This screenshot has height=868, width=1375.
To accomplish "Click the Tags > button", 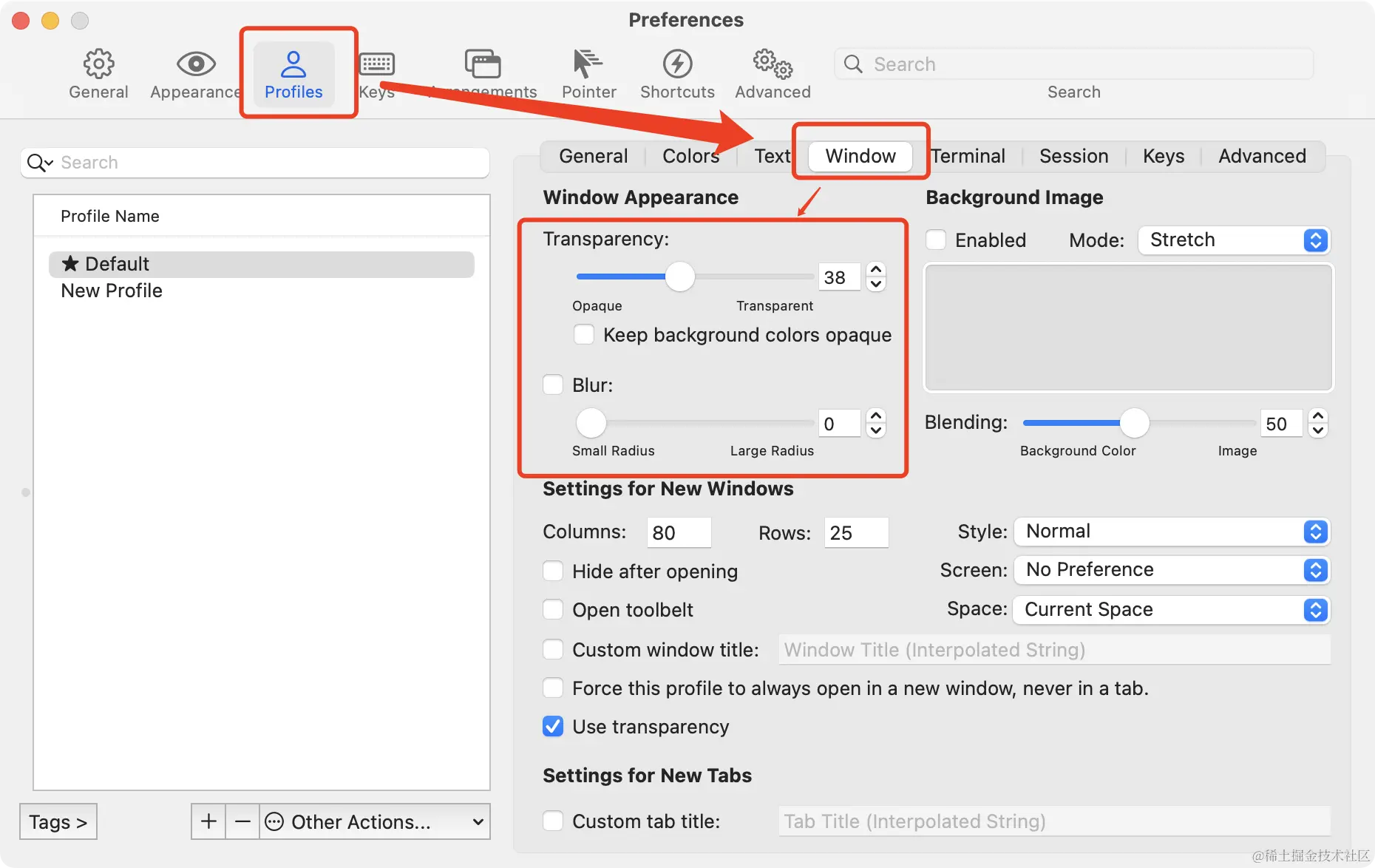I will pyautogui.click(x=58, y=821).
